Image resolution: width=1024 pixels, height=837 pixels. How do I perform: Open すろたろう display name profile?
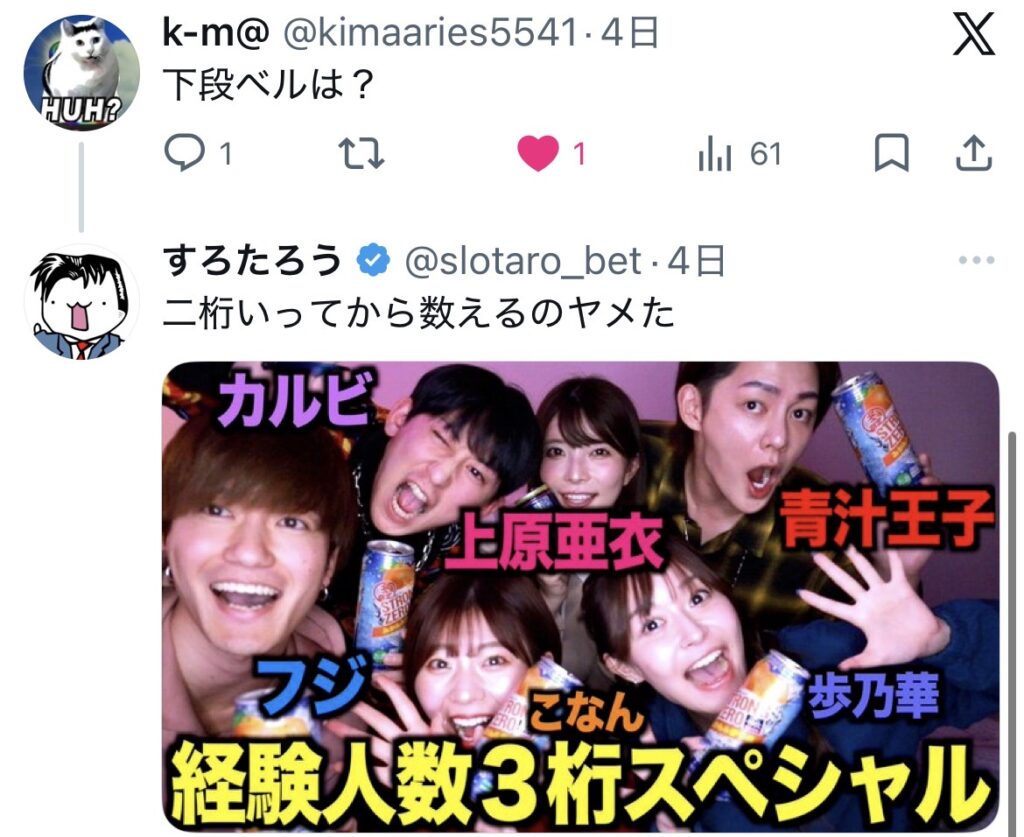(252, 260)
